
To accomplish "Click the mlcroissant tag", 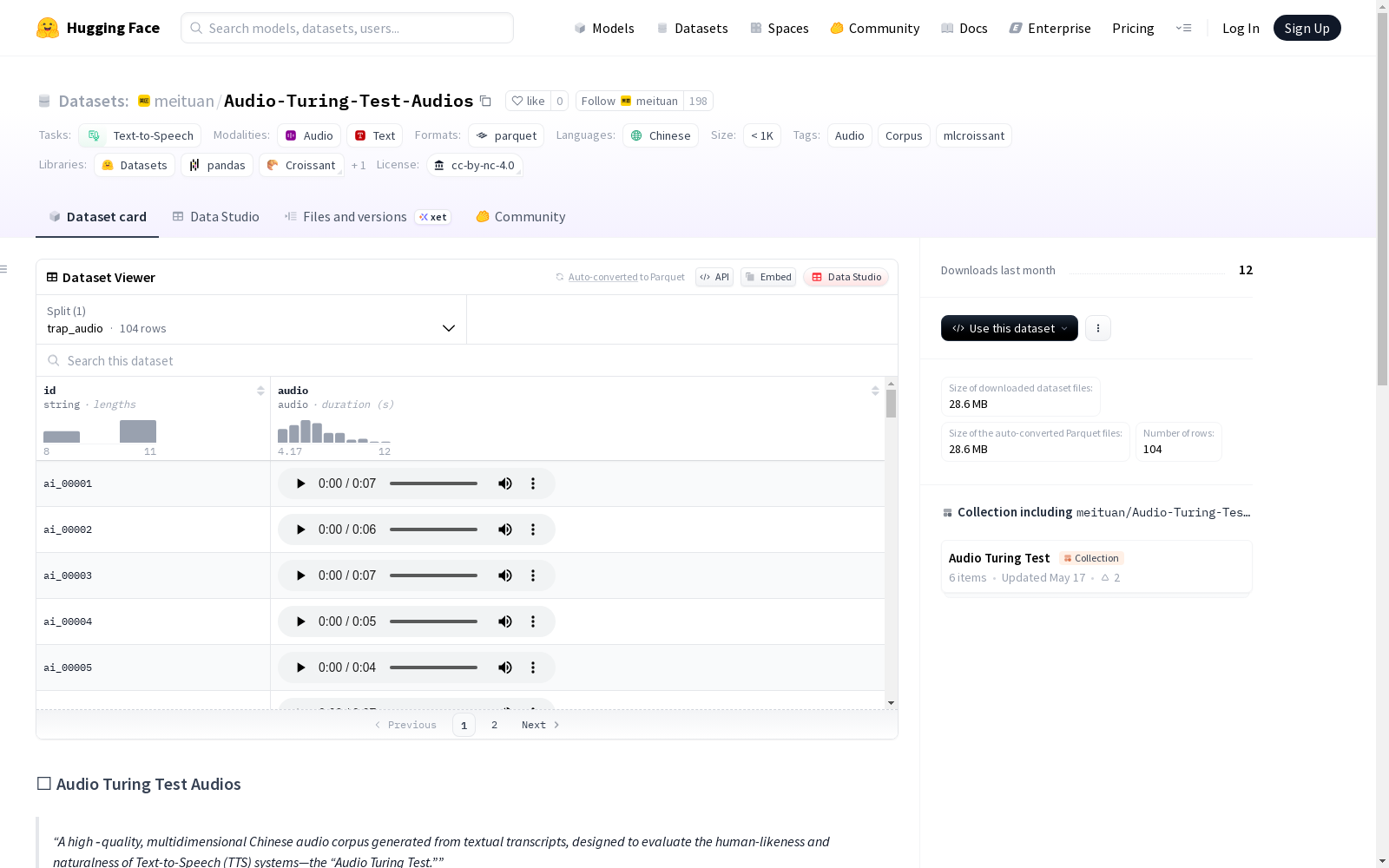I will [974, 135].
